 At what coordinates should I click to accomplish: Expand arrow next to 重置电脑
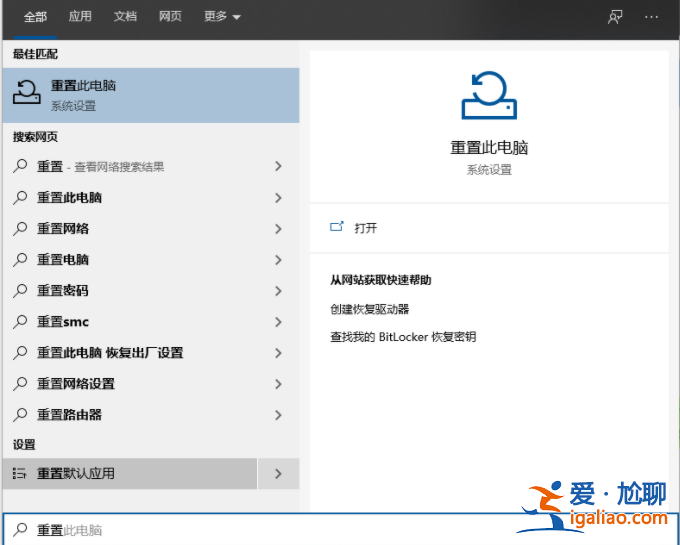point(278,260)
